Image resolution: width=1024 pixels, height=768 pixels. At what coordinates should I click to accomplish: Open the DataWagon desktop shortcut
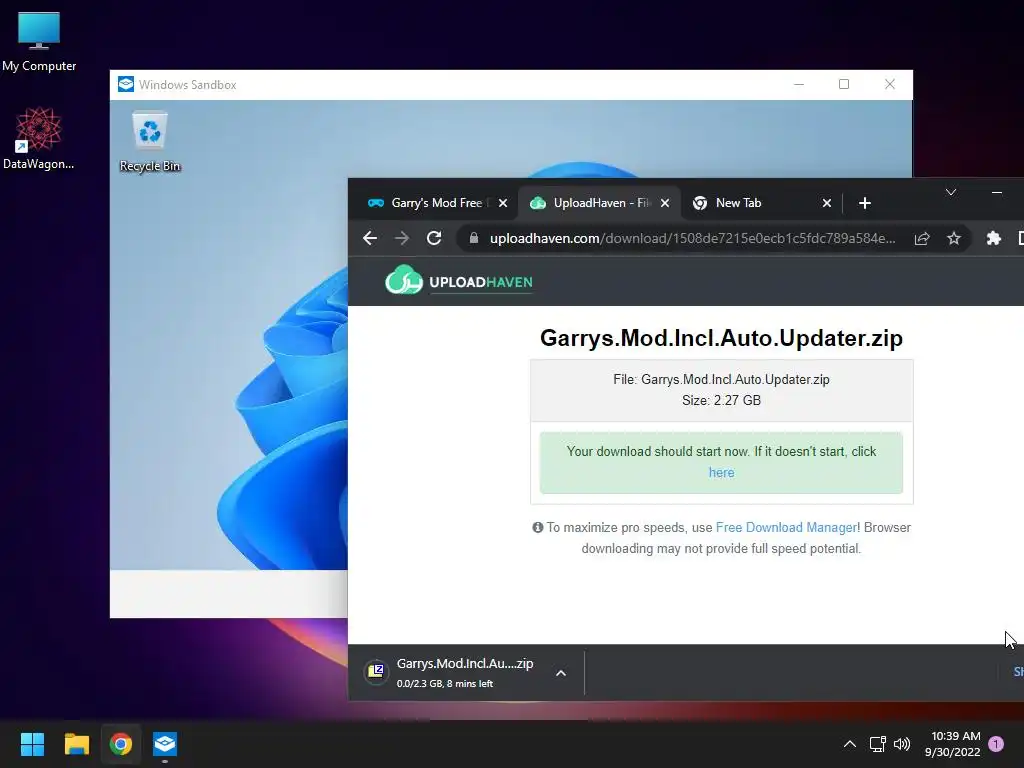39,138
